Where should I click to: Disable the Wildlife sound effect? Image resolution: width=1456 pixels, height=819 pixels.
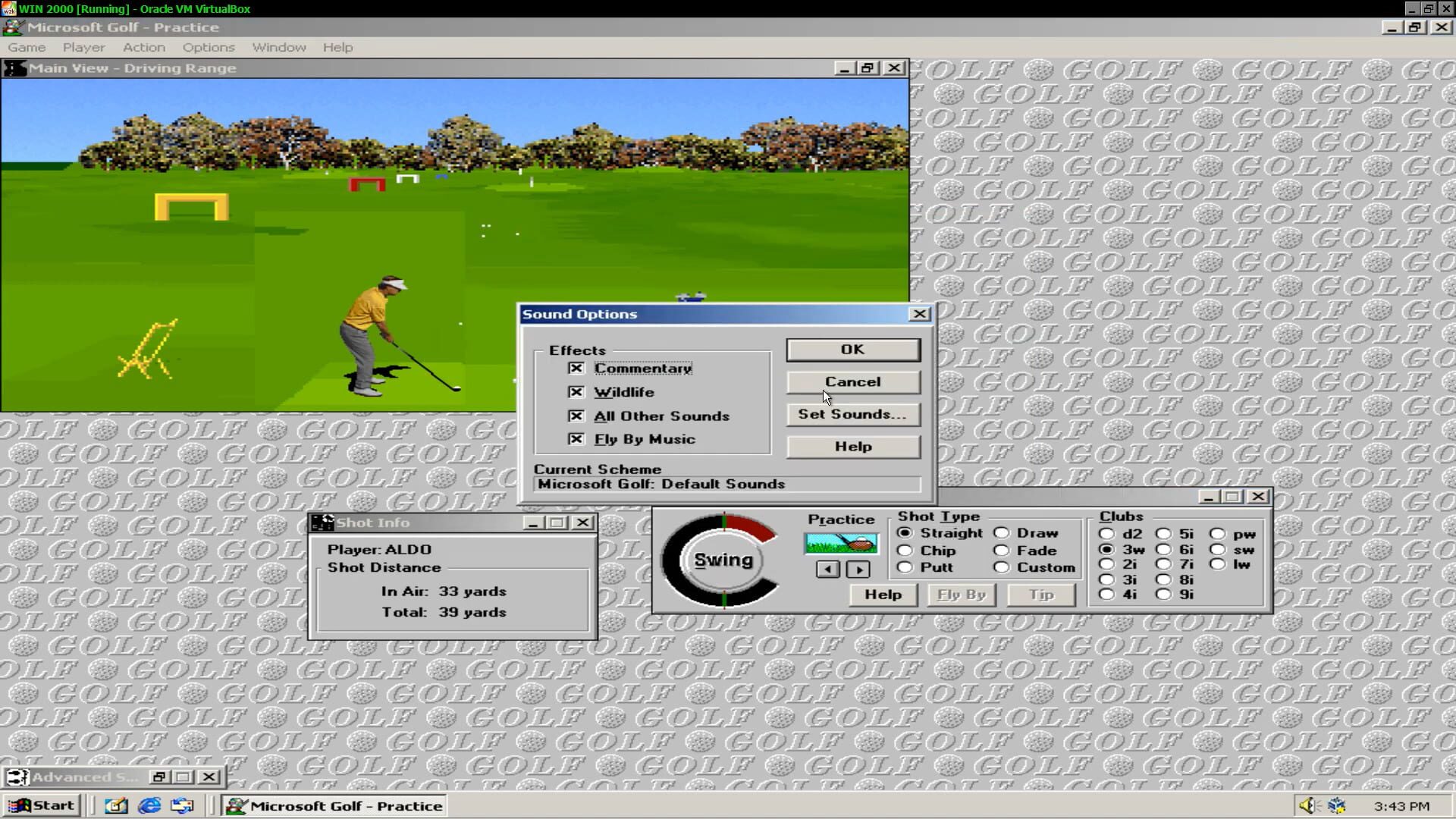click(x=576, y=392)
